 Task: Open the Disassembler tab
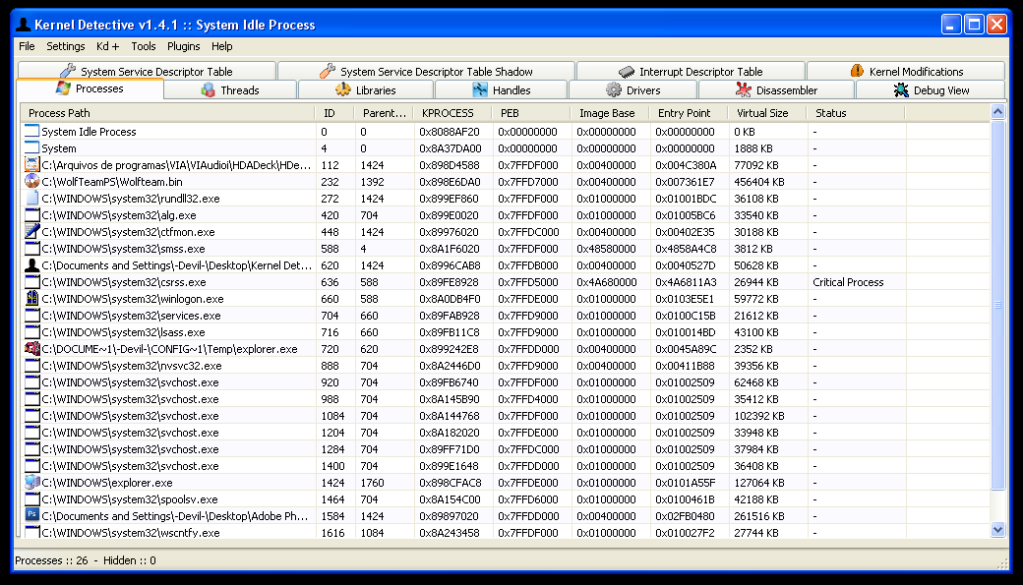775,90
